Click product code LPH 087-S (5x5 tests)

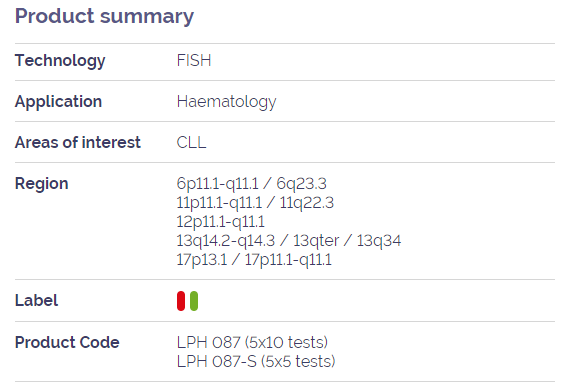(x=256, y=362)
